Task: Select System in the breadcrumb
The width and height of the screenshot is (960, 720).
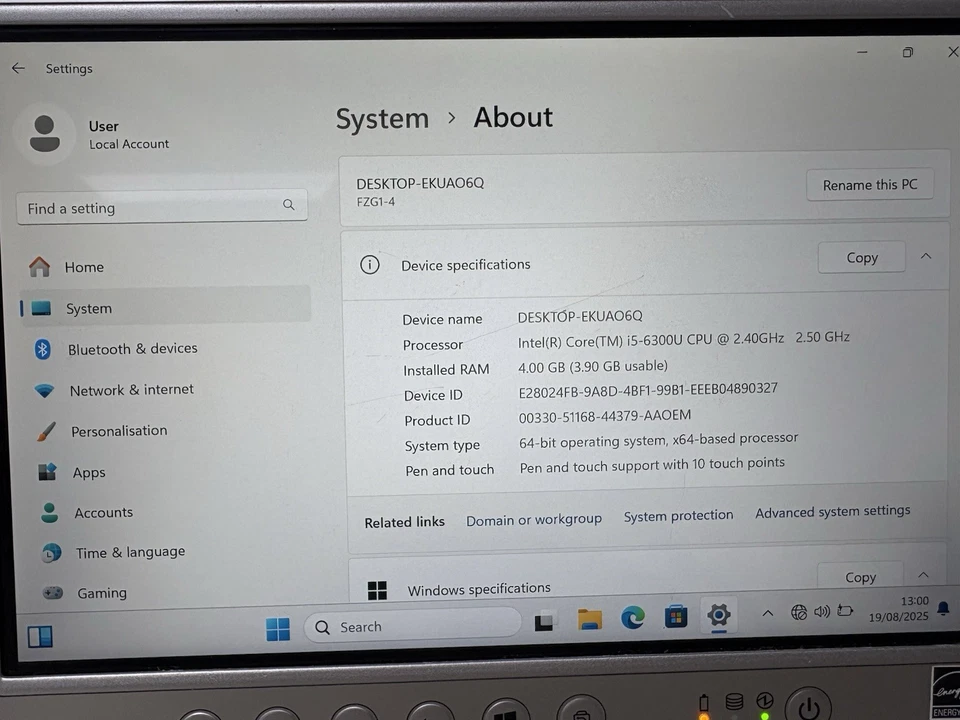Action: tap(382, 118)
